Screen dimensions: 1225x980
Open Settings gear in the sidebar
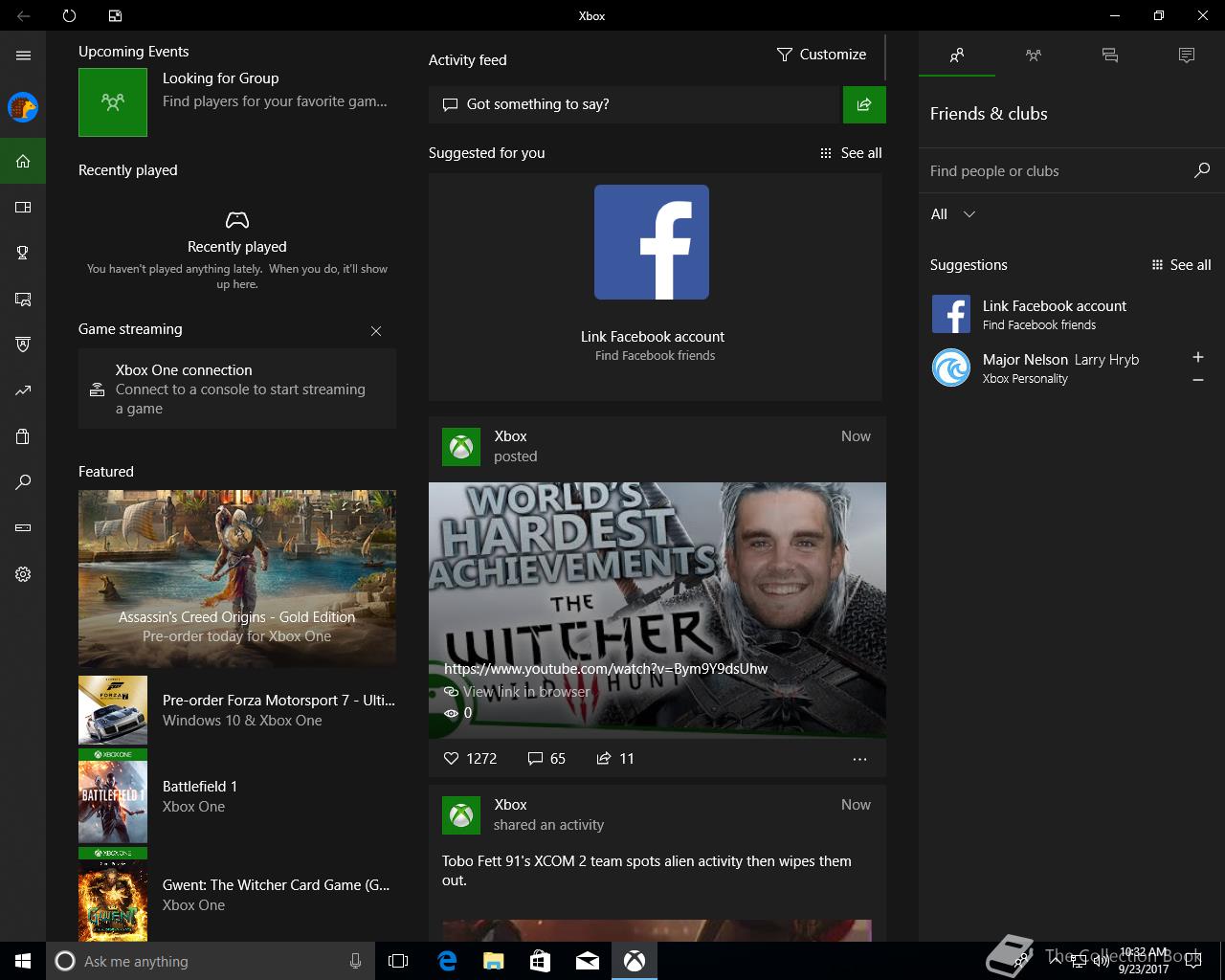point(23,574)
